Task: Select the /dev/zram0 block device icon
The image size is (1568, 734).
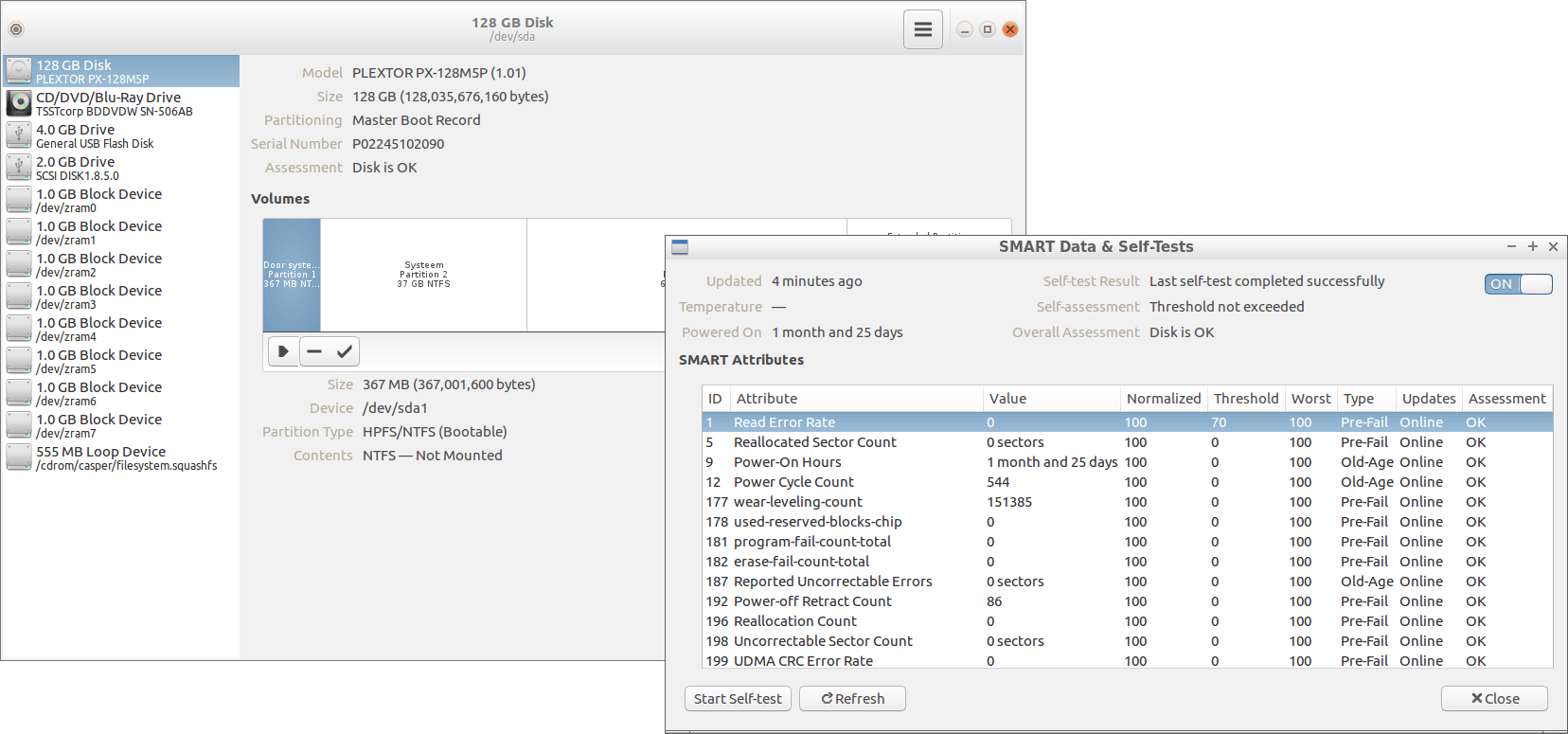Action: click(x=19, y=200)
